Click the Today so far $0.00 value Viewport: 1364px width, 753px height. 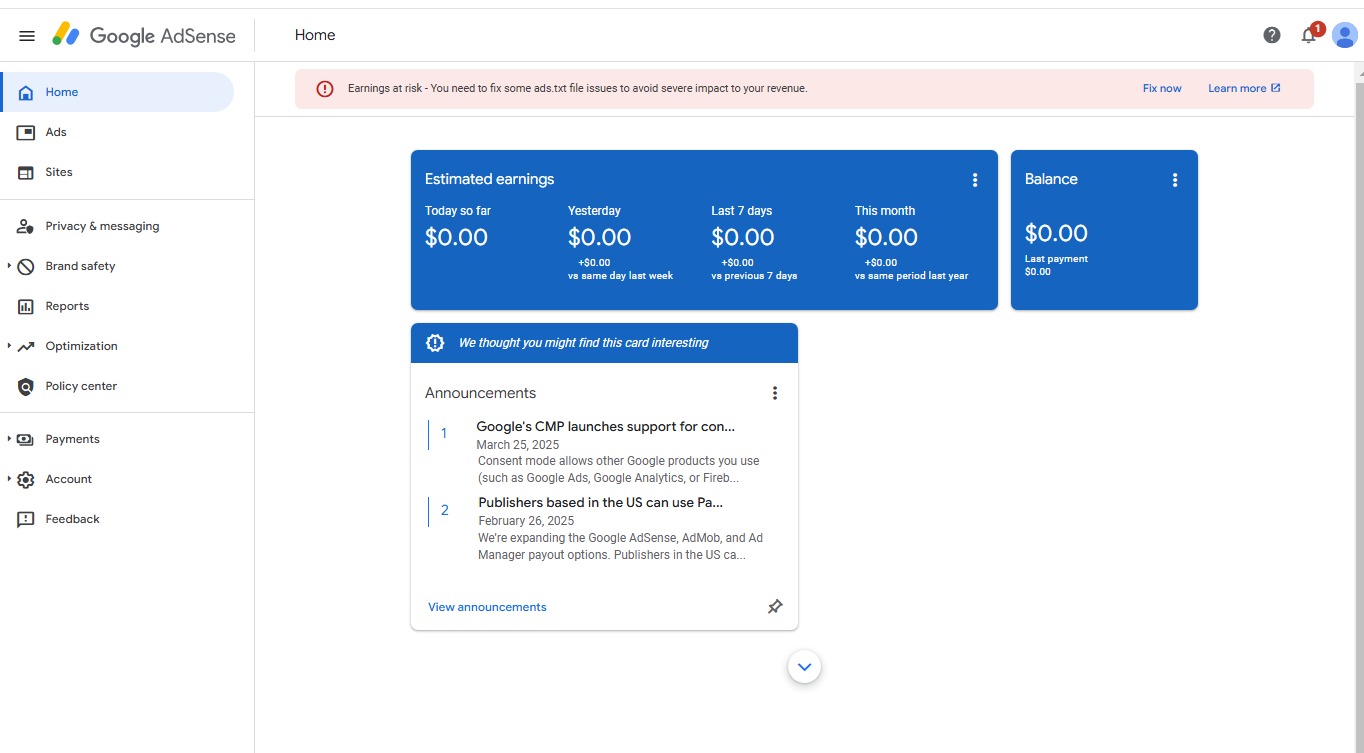[x=456, y=237]
